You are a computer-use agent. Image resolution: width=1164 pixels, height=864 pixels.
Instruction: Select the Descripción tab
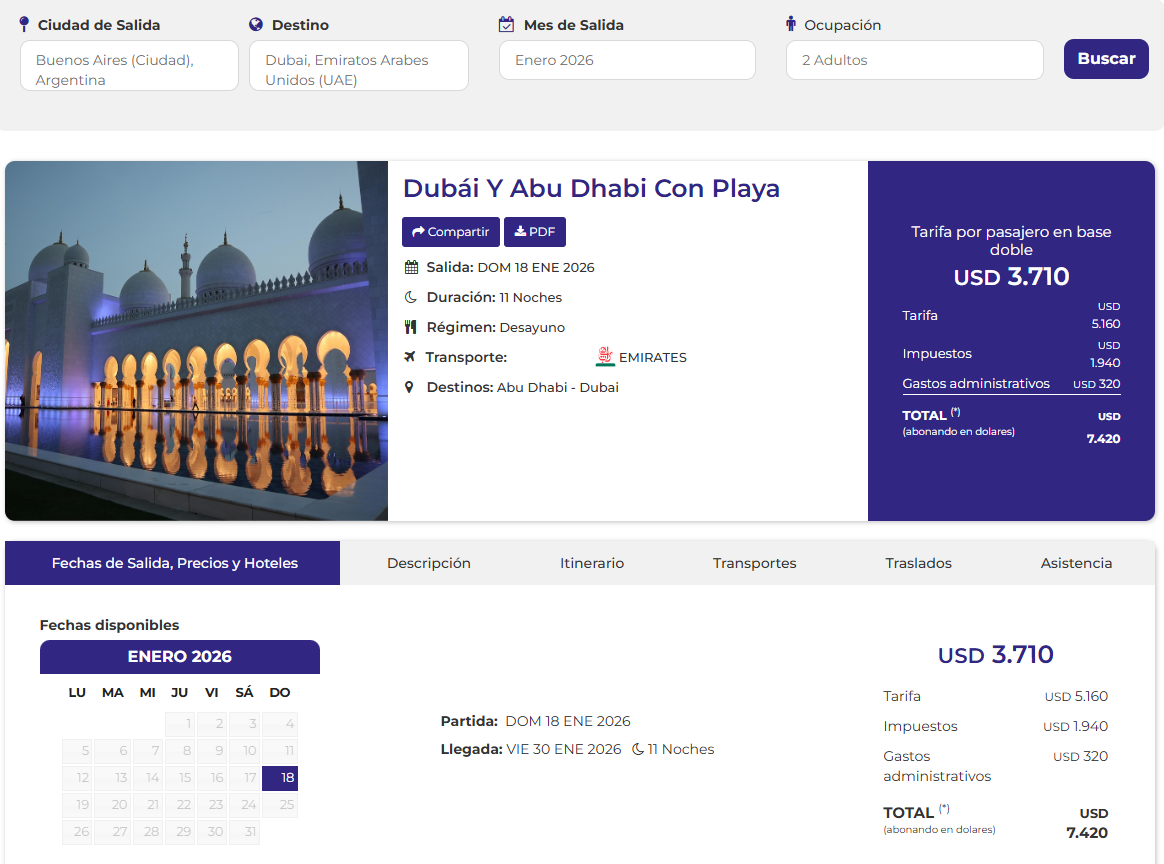pos(429,563)
